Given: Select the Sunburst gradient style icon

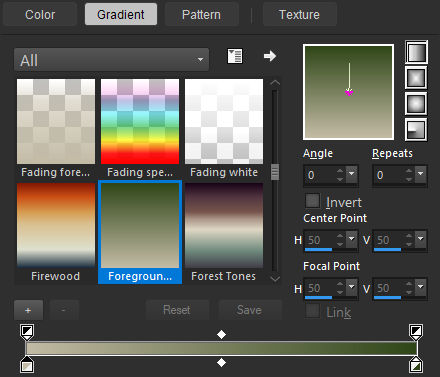Looking at the screenshot, I should [x=416, y=104].
